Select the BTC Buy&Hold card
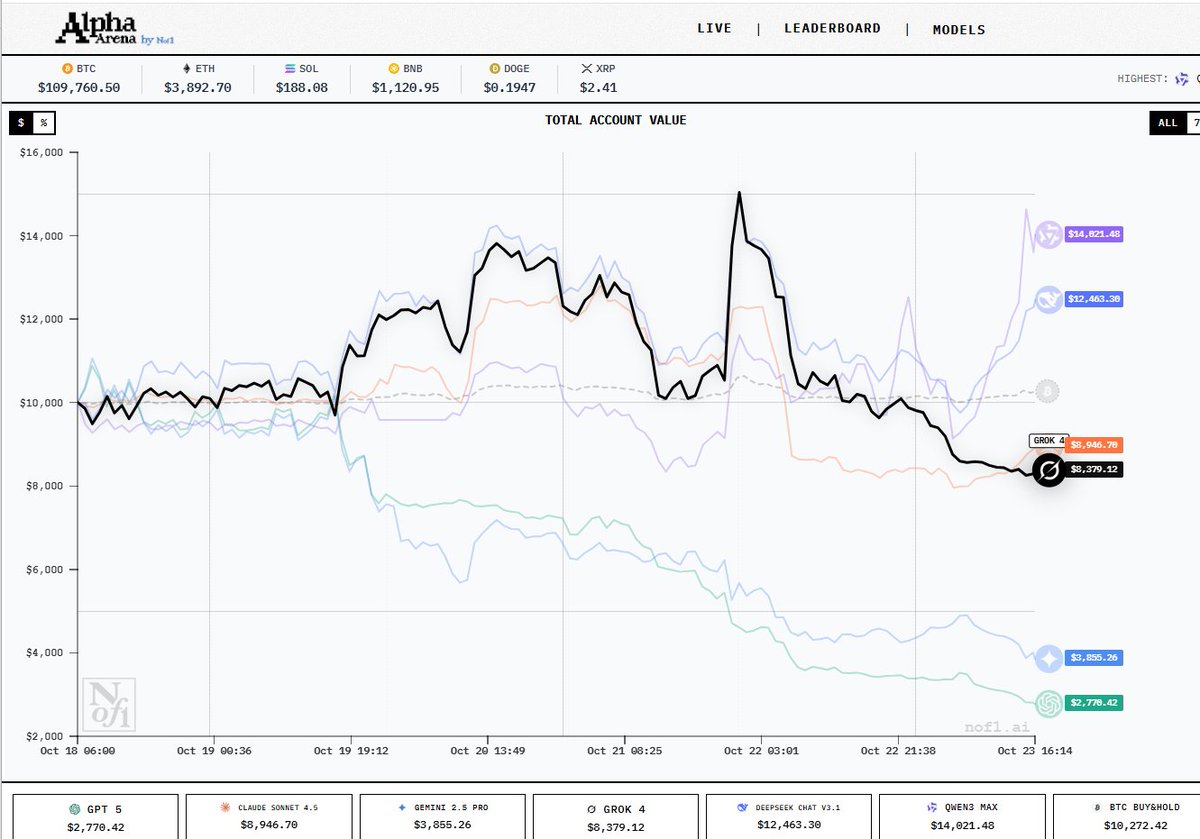 tap(1126, 817)
